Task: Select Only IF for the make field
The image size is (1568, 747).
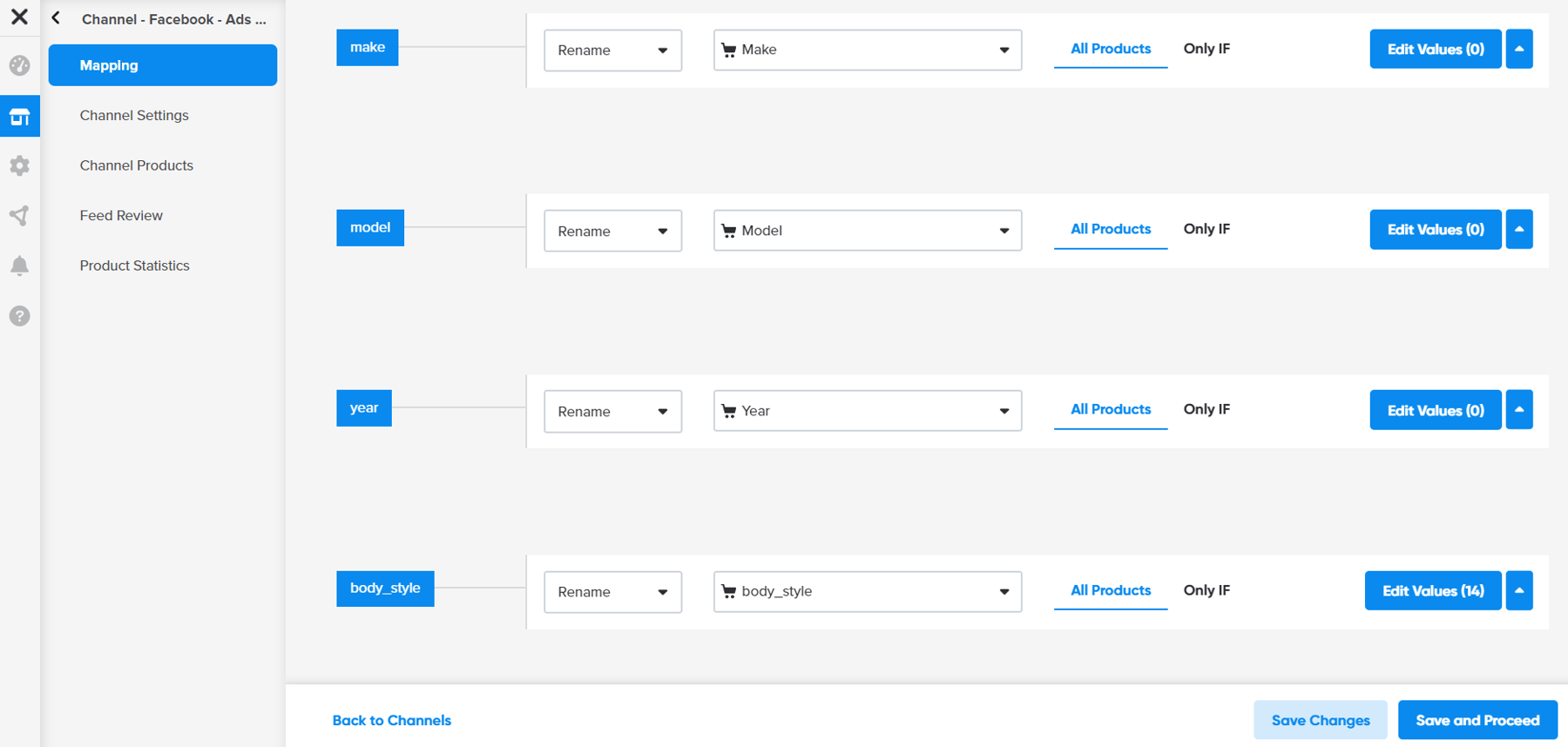Action: pos(1206,49)
